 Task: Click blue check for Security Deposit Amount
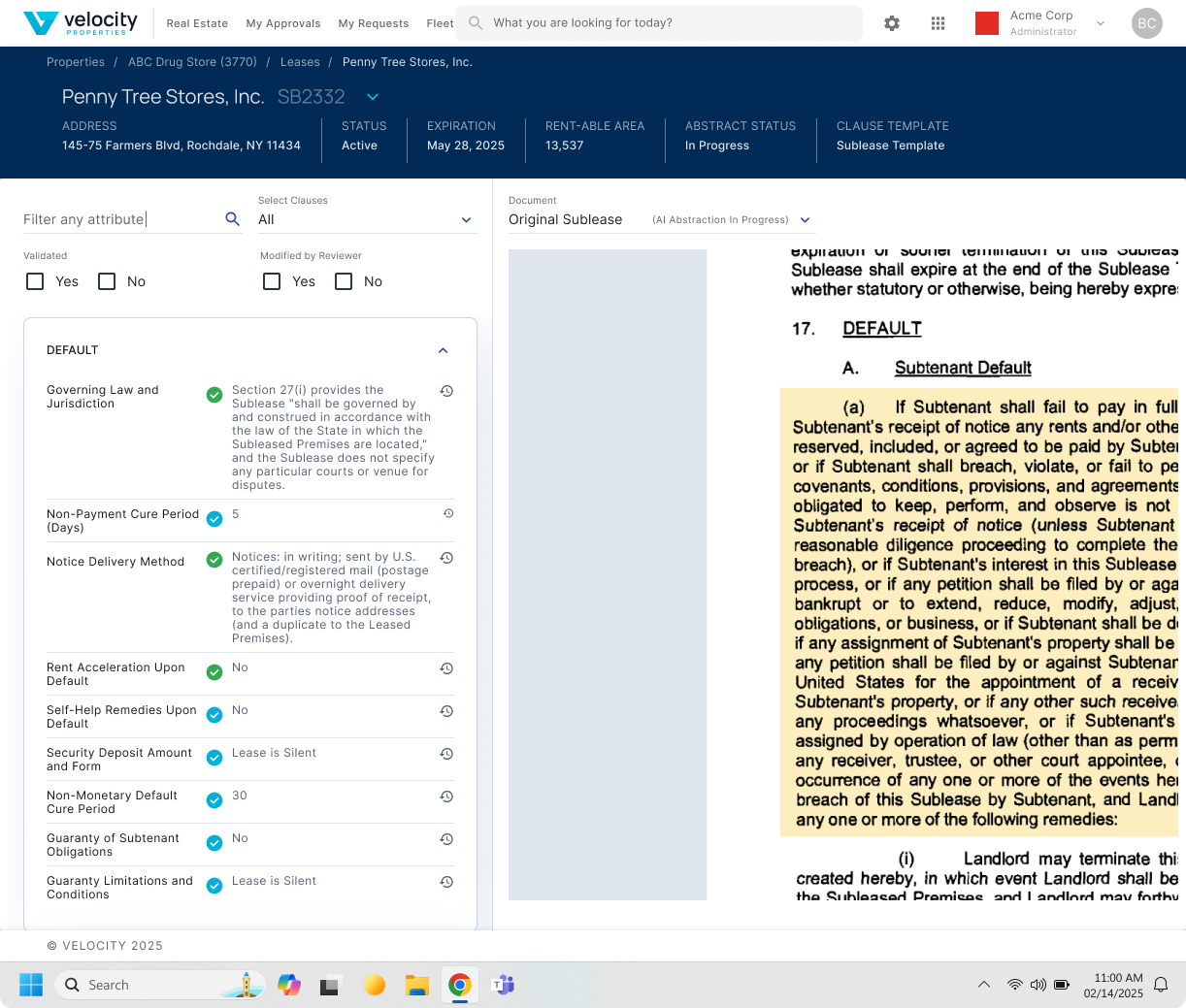pyautogui.click(x=214, y=758)
